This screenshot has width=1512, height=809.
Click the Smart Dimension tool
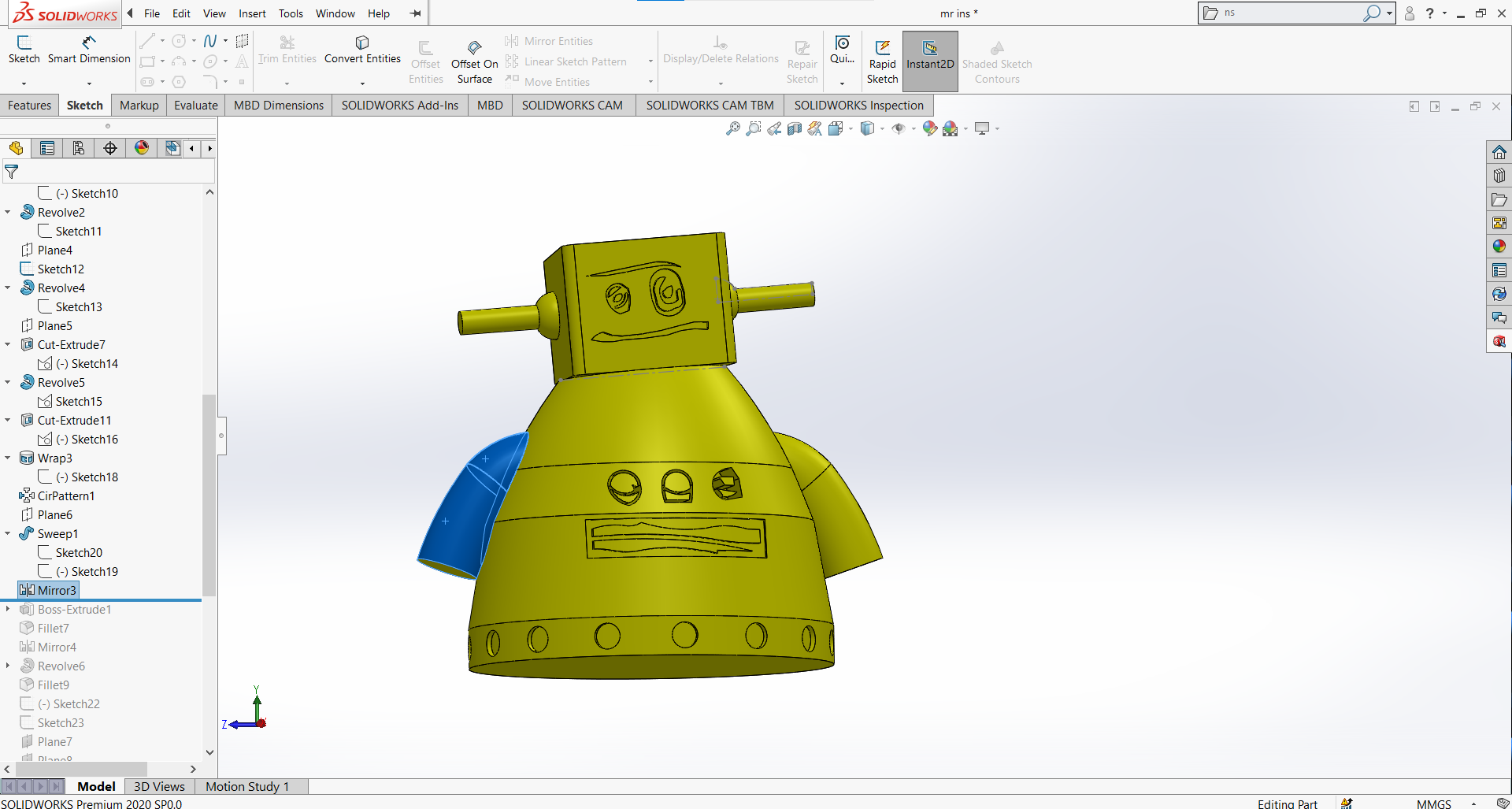[89, 49]
